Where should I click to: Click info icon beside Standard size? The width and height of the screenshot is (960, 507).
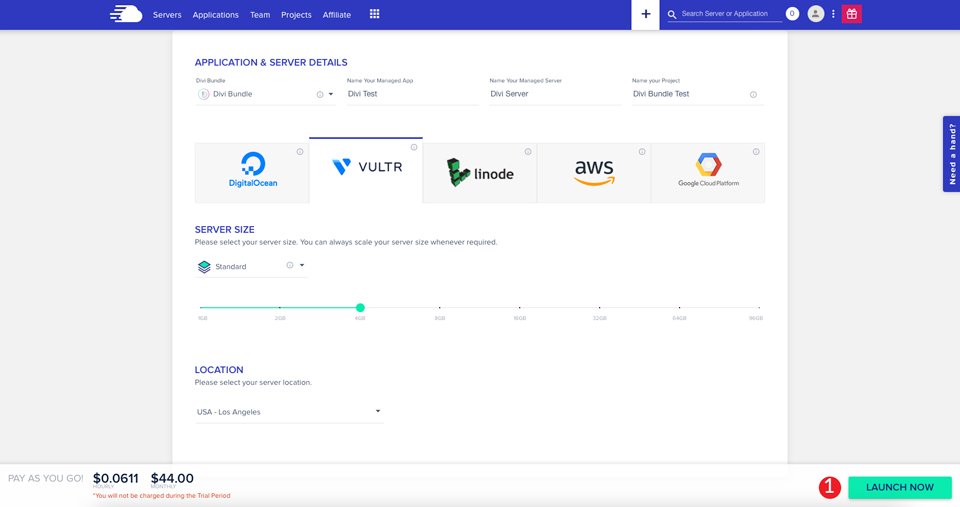[290, 265]
